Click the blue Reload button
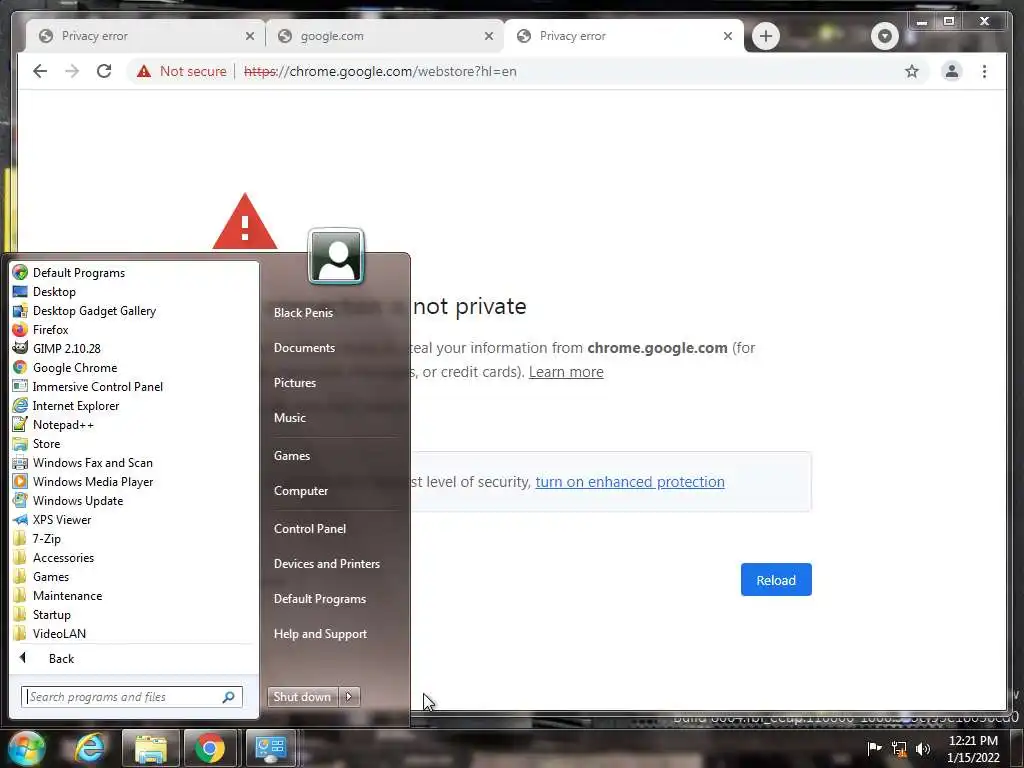 pos(776,580)
